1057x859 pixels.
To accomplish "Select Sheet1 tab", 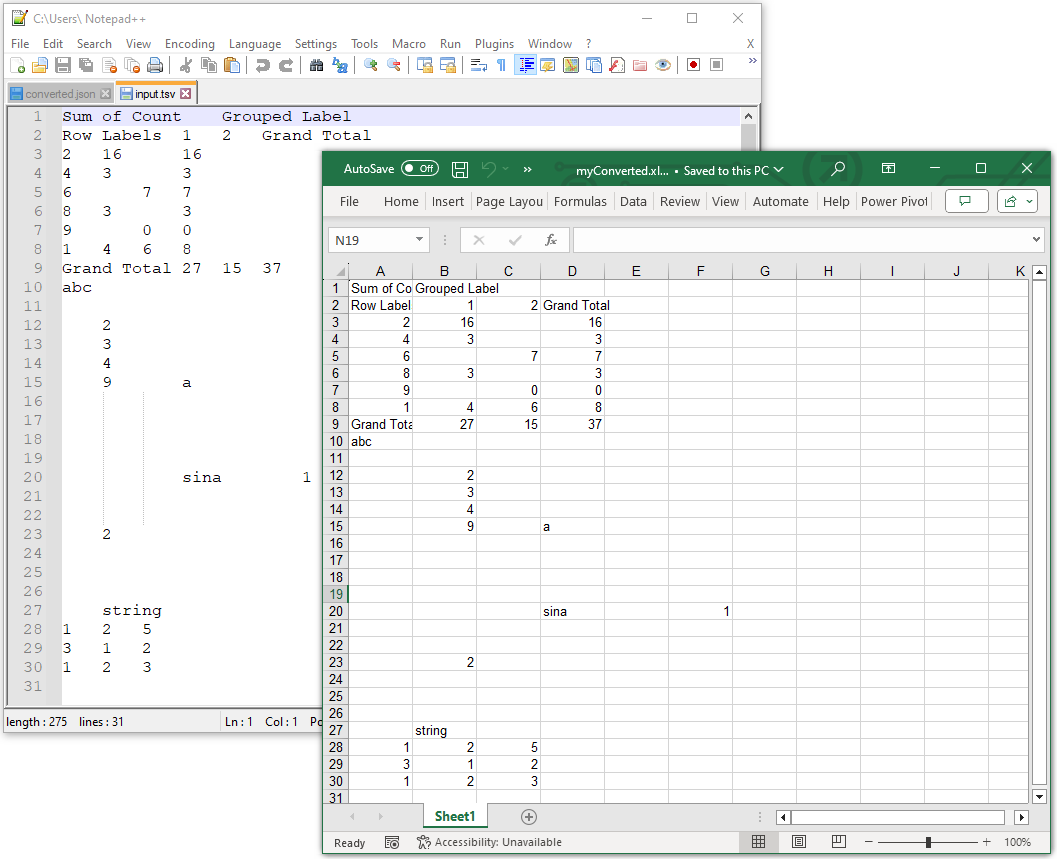I will point(455,817).
